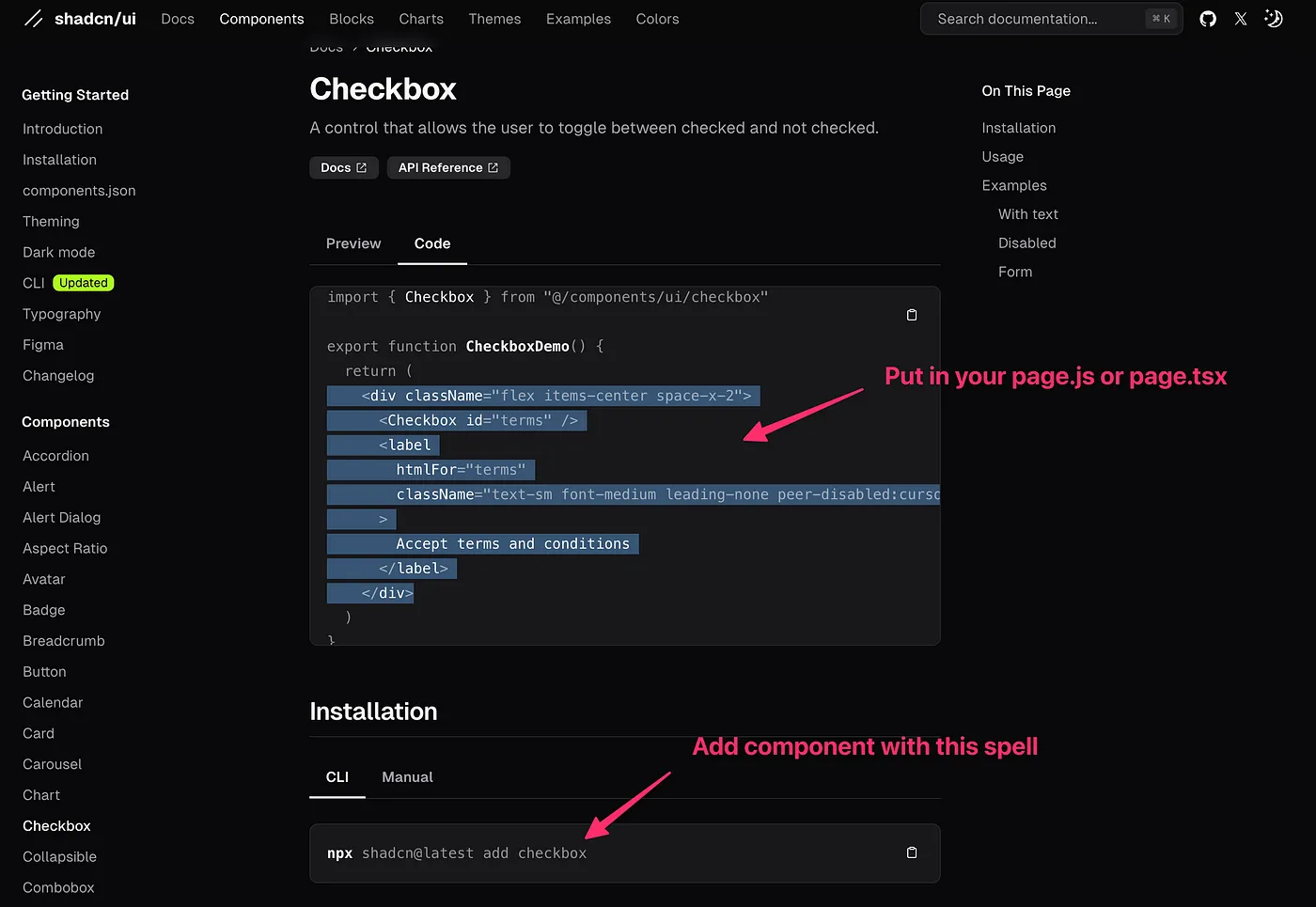Viewport: 1316px width, 907px height.
Task: Open Installation in the Getting Started sidebar
Action: click(x=59, y=160)
